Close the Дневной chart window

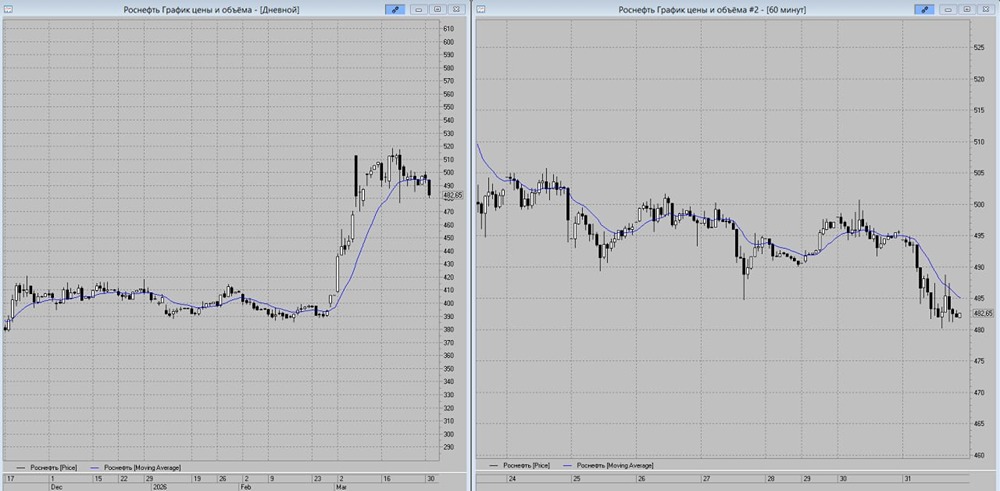[x=455, y=10]
